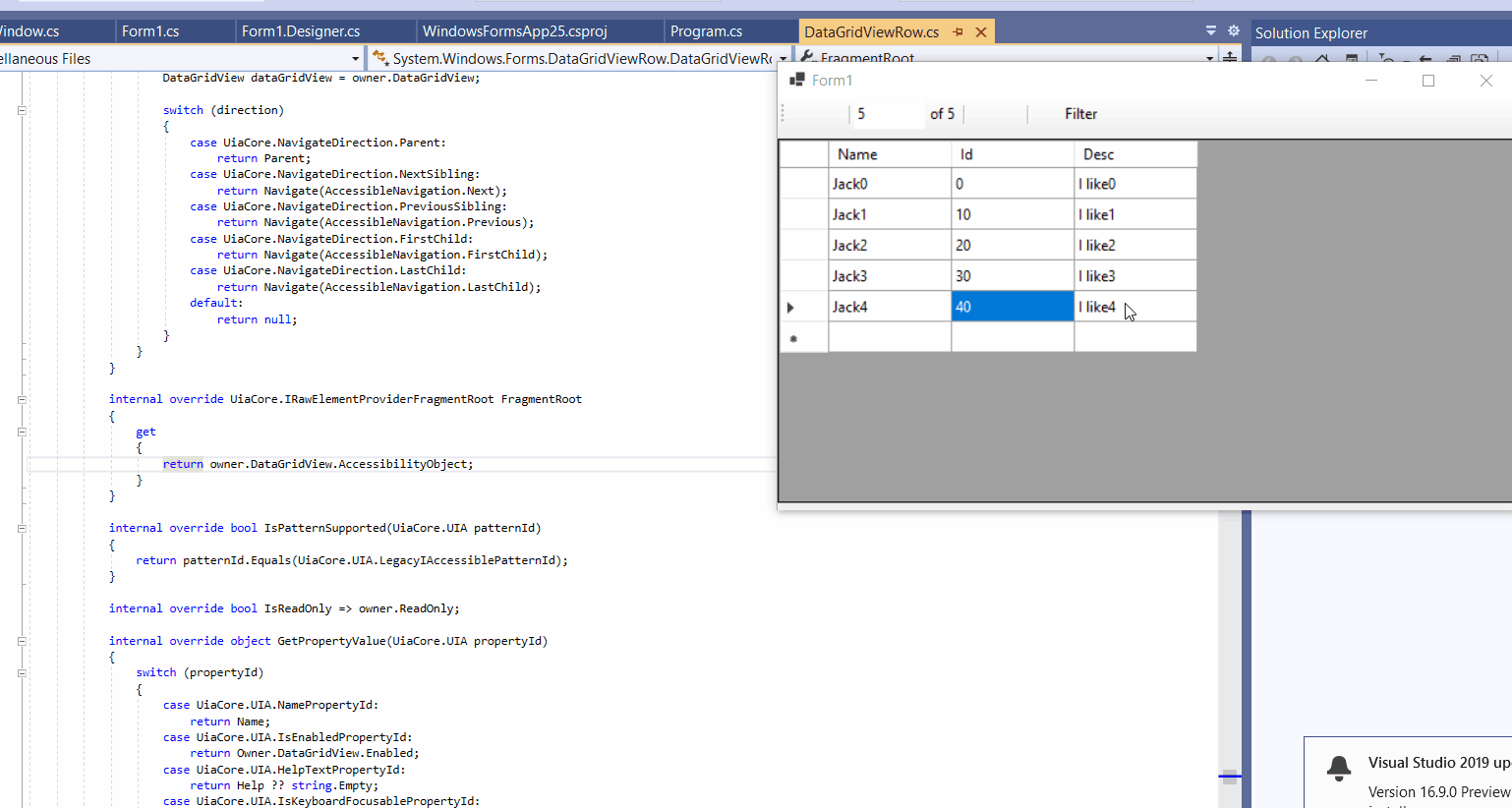Select the DataGridViewRow.cs tab
This screenshot has width=1512, height=808.
(872, 31)
